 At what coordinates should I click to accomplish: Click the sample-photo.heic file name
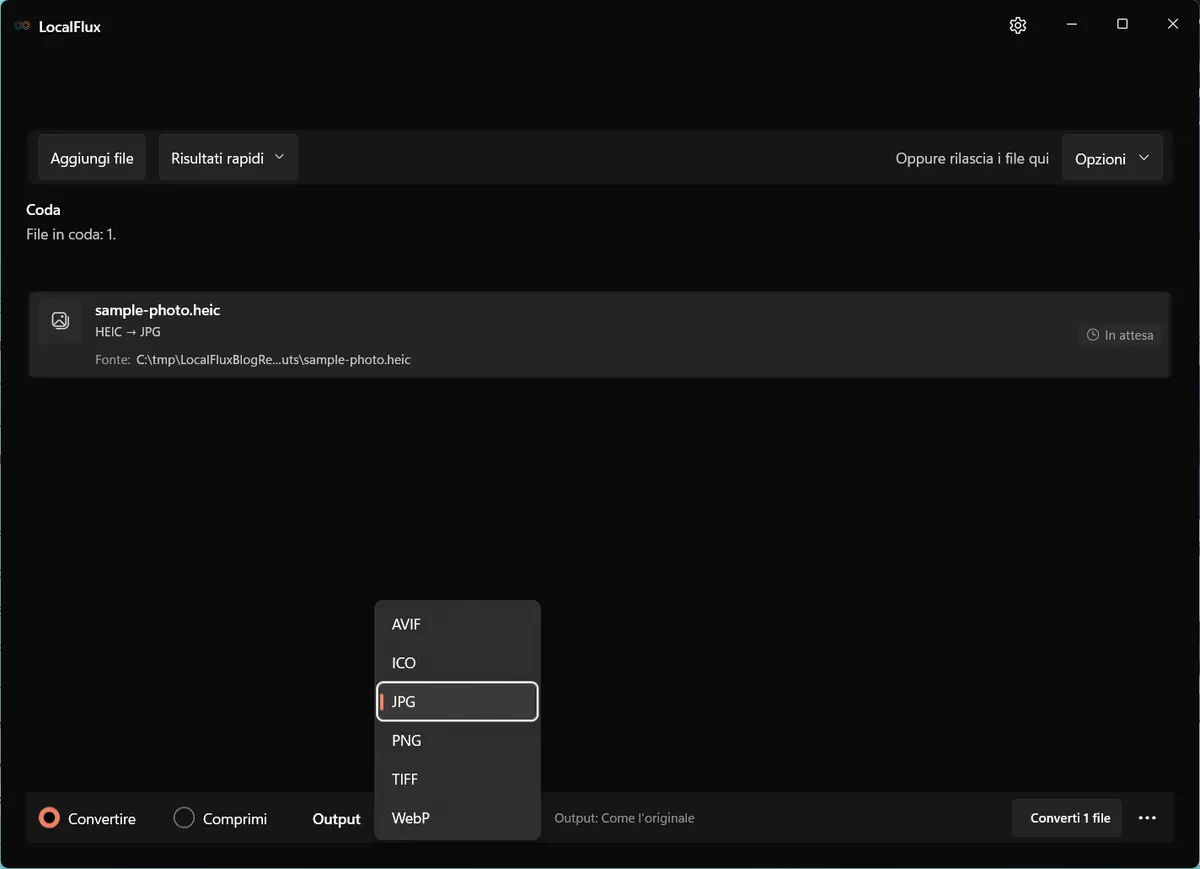[x=157, y=310]
